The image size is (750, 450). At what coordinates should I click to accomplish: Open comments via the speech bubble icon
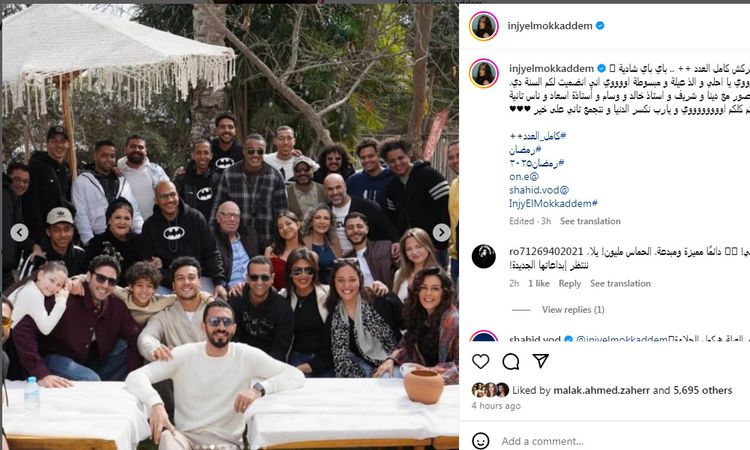tap(510, 362)
